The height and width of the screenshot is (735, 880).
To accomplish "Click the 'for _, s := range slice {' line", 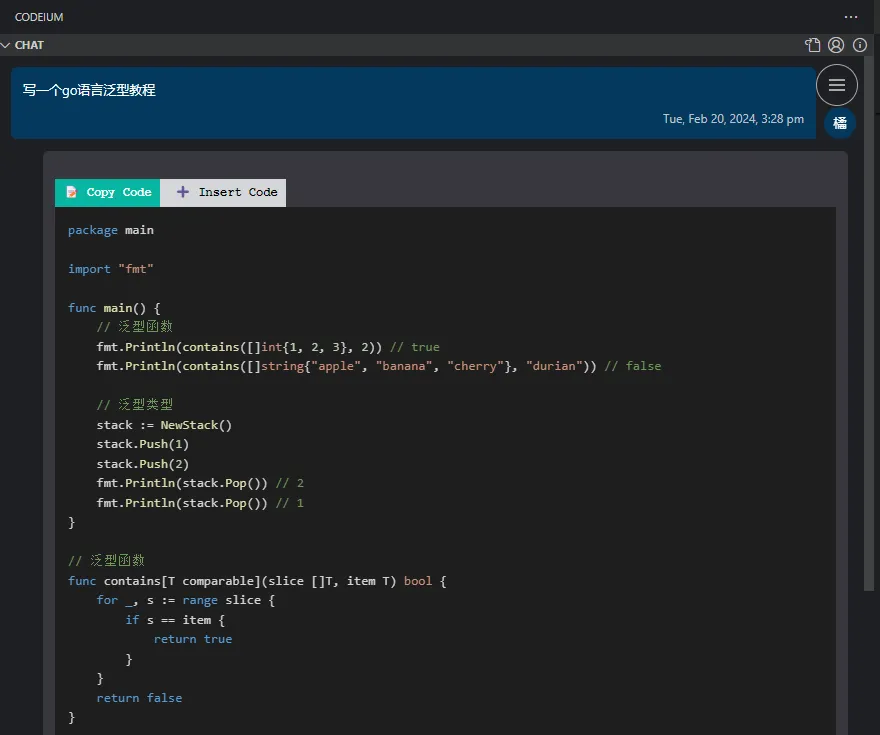I will pos(186,600).
